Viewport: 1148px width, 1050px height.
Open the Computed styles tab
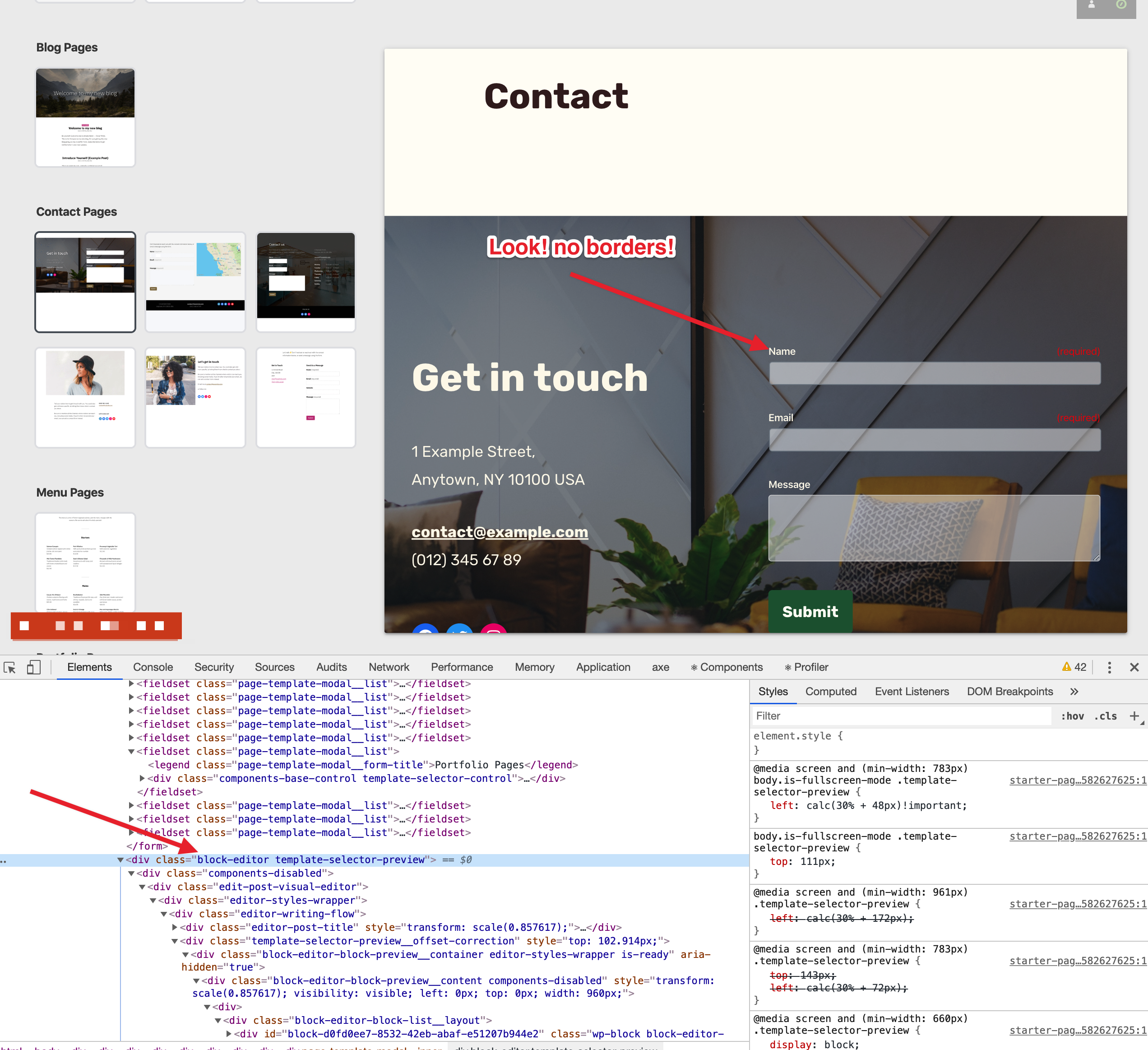(x=830, y=692)
